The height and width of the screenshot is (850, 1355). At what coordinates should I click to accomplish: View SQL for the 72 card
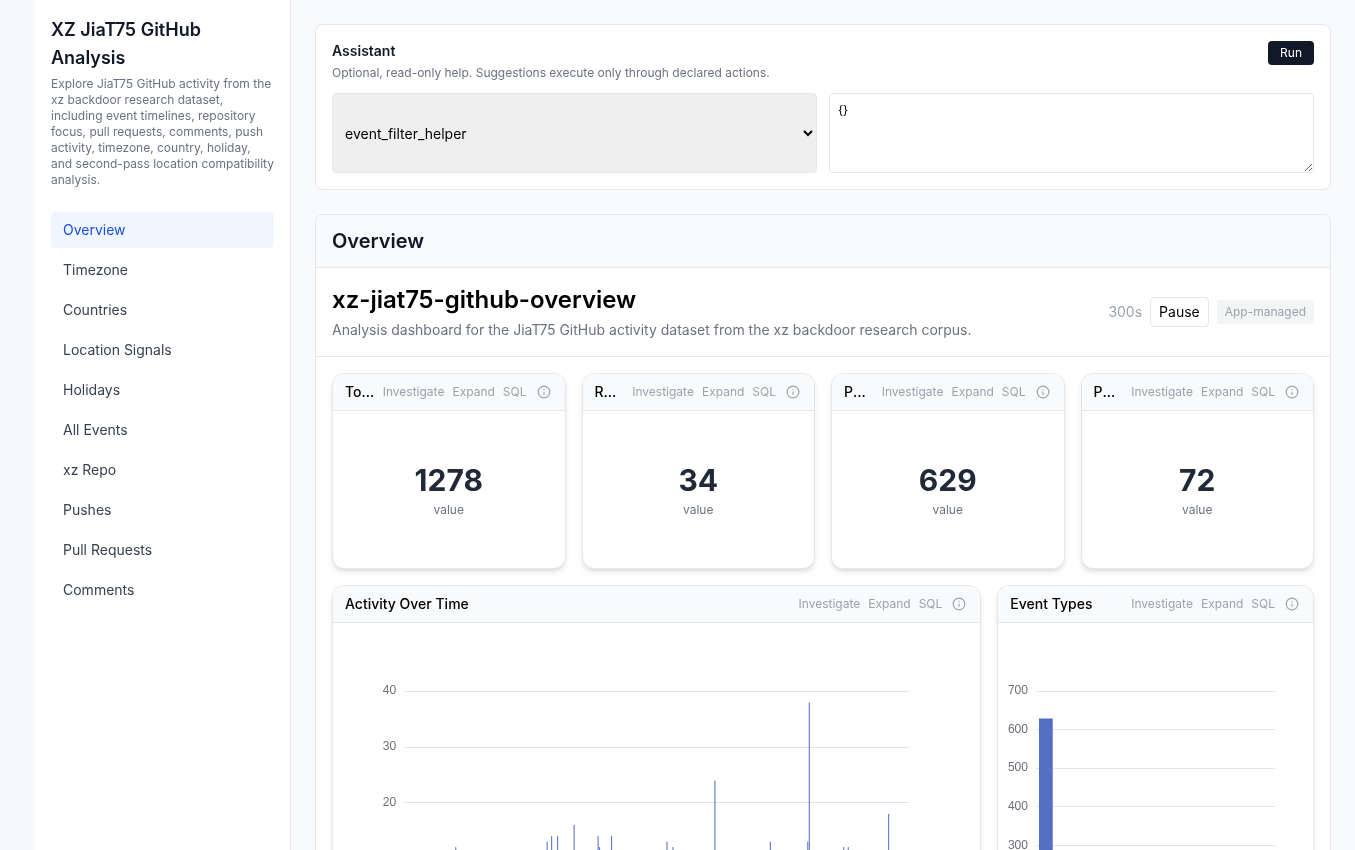[1263, 392]
